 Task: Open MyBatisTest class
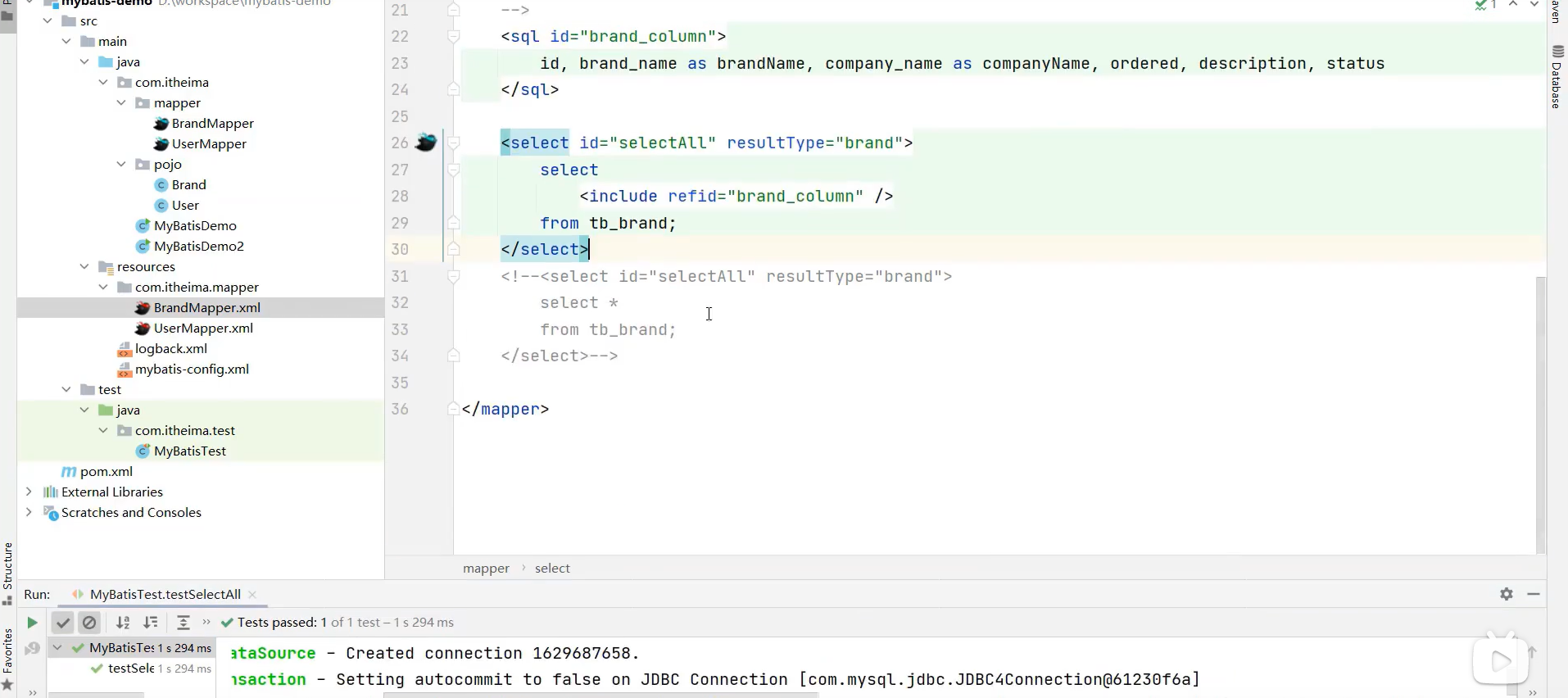click(189, 451)
